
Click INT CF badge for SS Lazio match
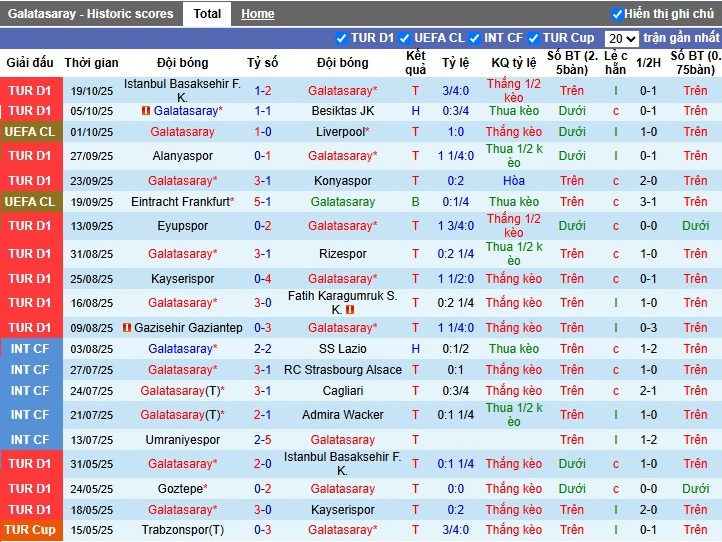click(x=29, y=348)
